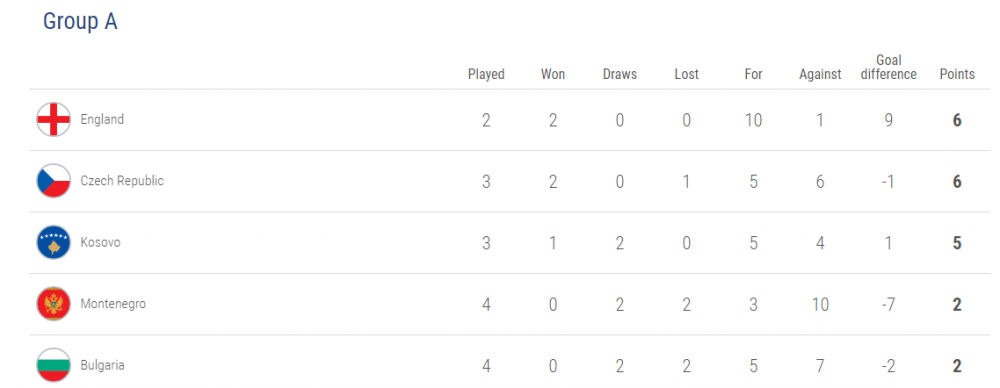
Task: Click the England flag icon
Action: [54, 119]
